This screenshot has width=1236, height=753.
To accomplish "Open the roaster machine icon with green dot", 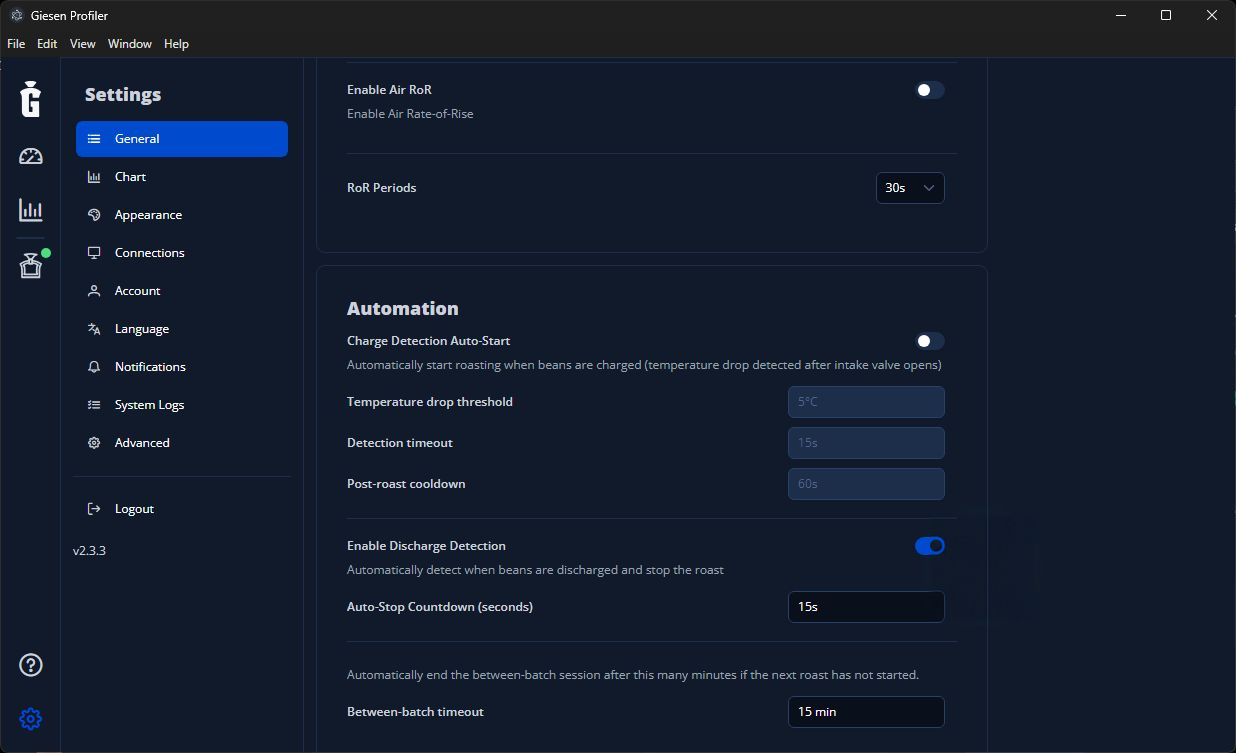I will (x=31, y=265).
